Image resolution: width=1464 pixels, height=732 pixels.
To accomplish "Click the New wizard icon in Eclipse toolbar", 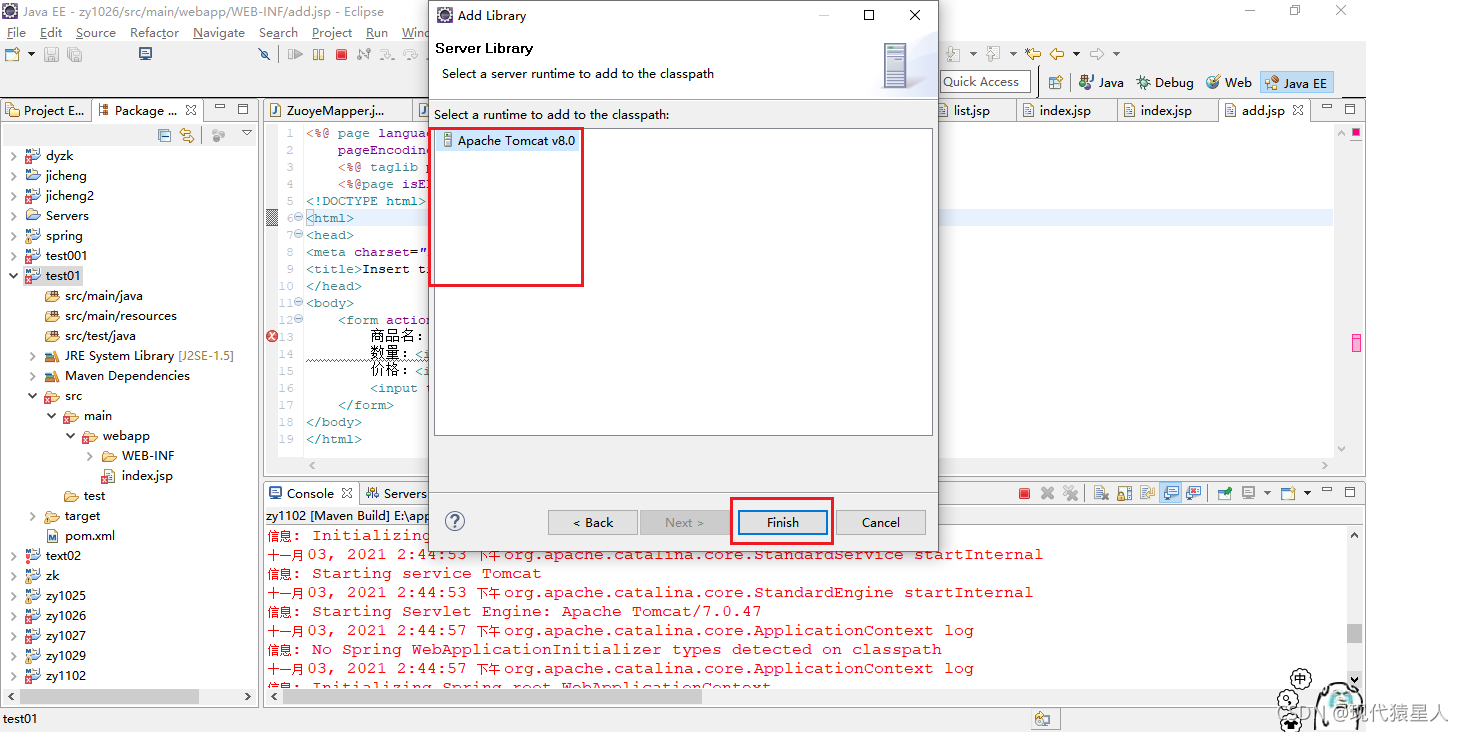I will tap(13, 54).
